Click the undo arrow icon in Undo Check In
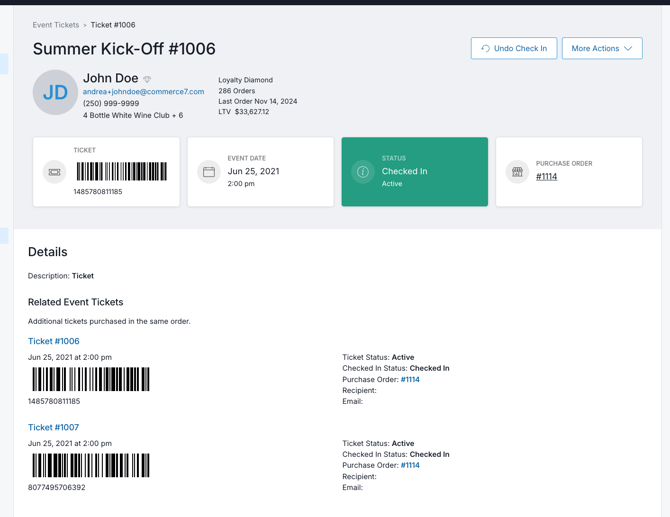 pos(485,48)
